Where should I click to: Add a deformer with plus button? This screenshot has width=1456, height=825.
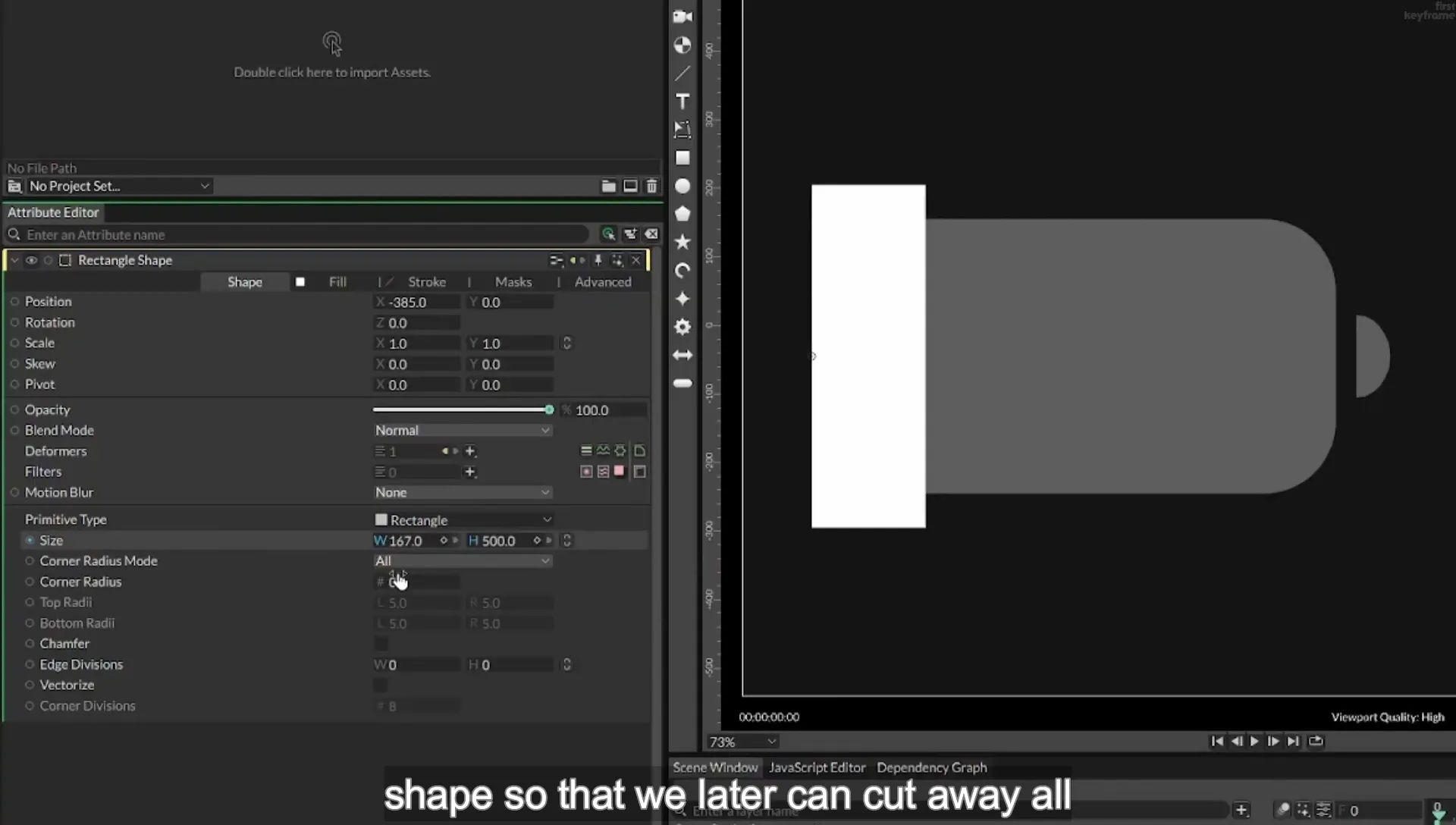pyautogui.click(x=470, y=451)
